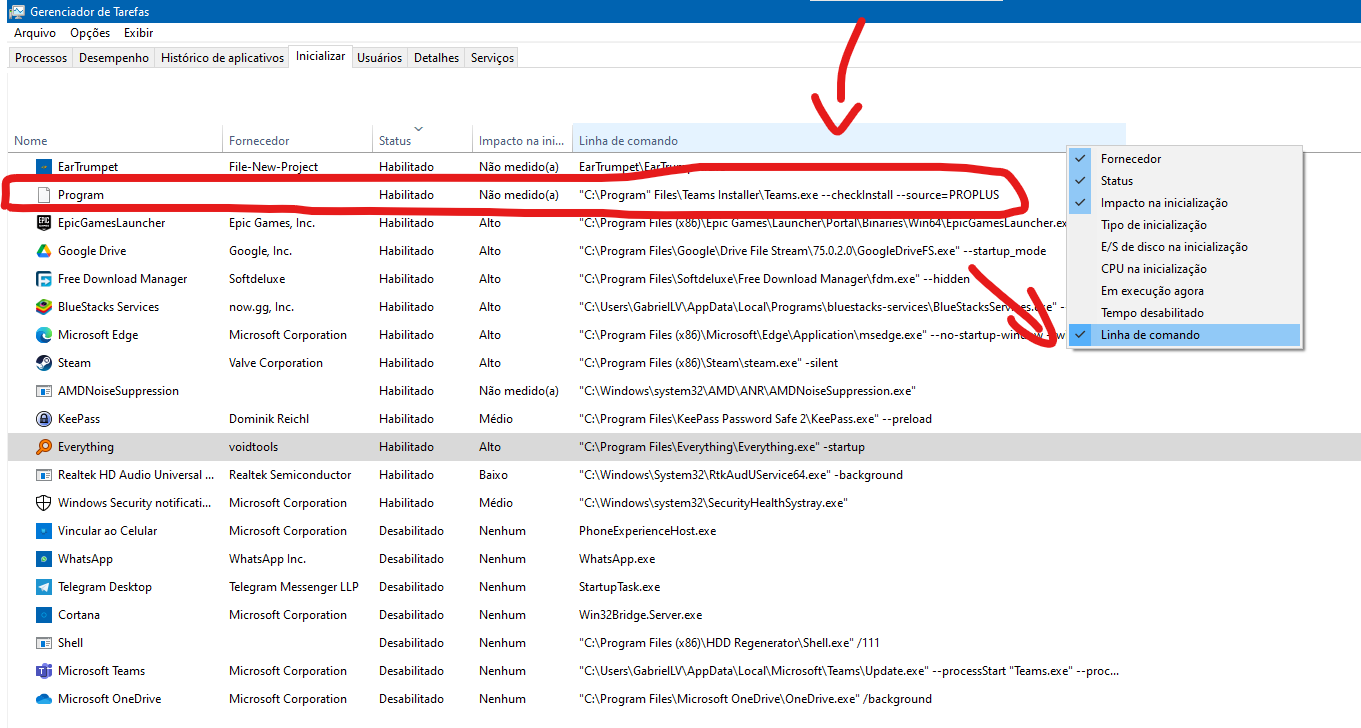Click the Windows Security shield icon

[43, 503]
